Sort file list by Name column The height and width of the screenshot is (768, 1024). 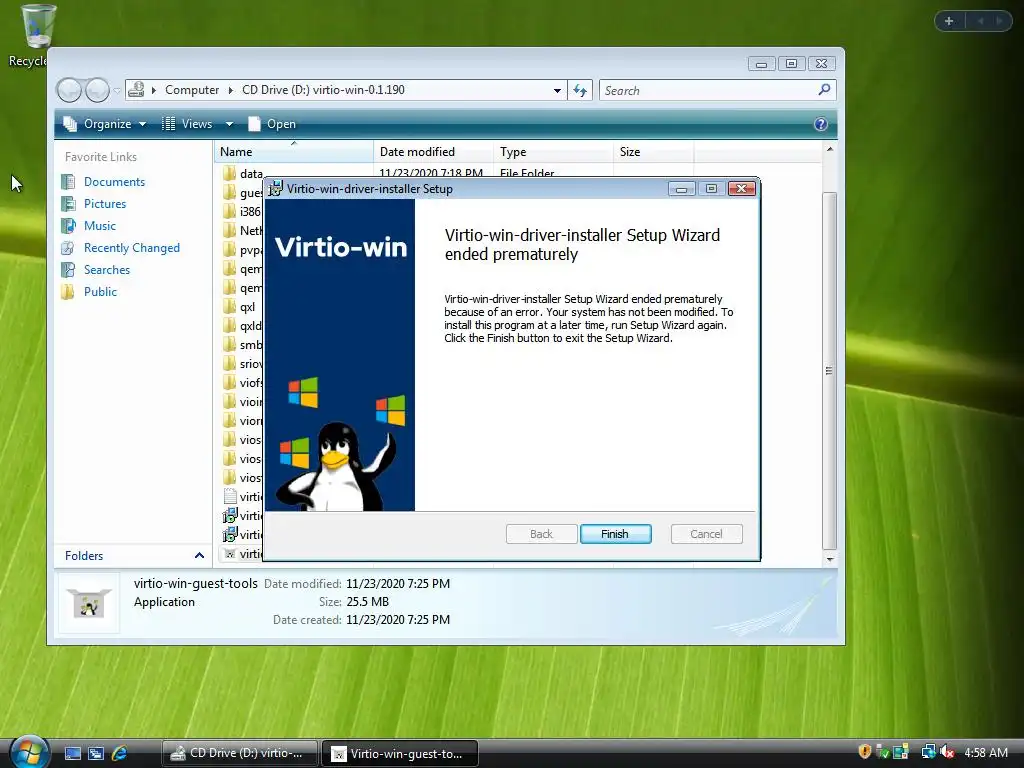293,152
